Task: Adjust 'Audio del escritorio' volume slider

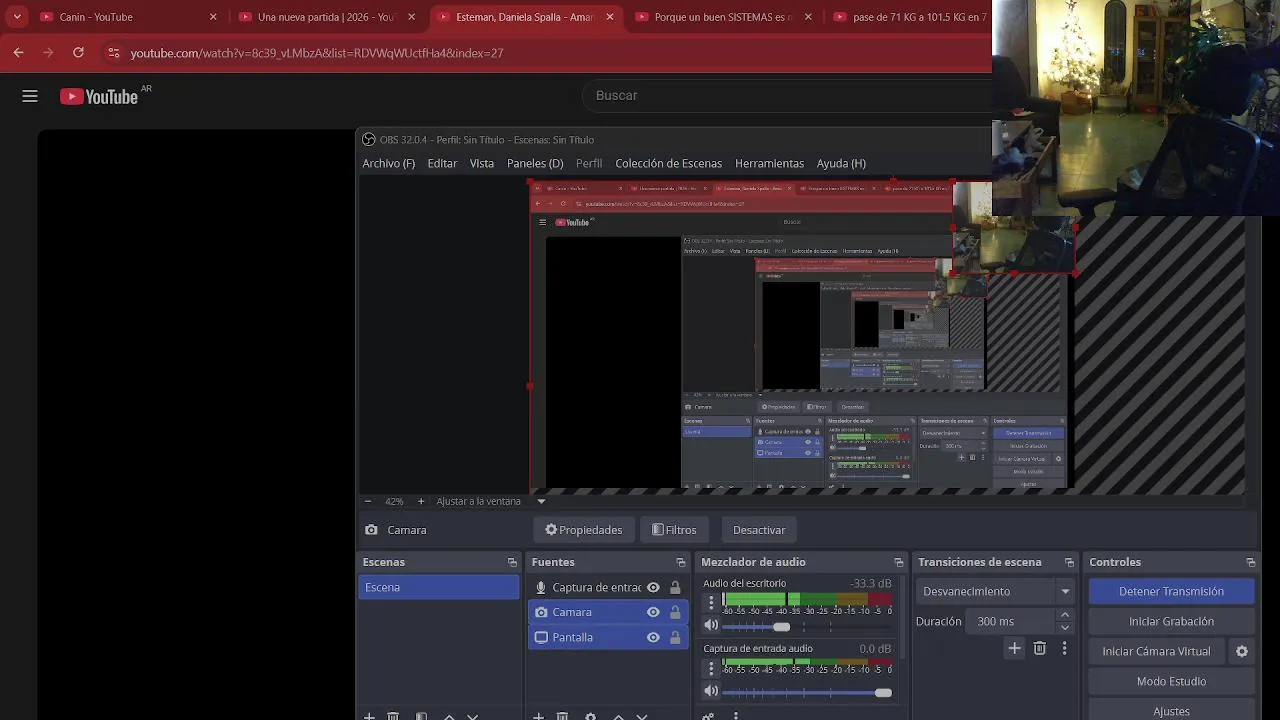Action: coord(807,626)
